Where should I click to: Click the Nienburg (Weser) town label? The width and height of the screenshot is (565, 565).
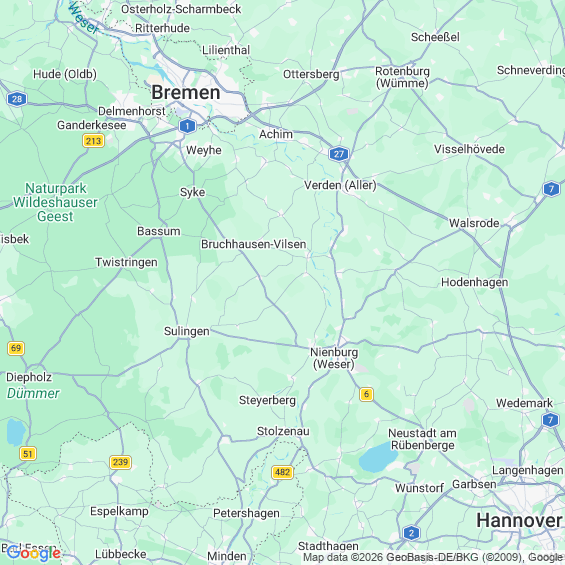(334, 358)
